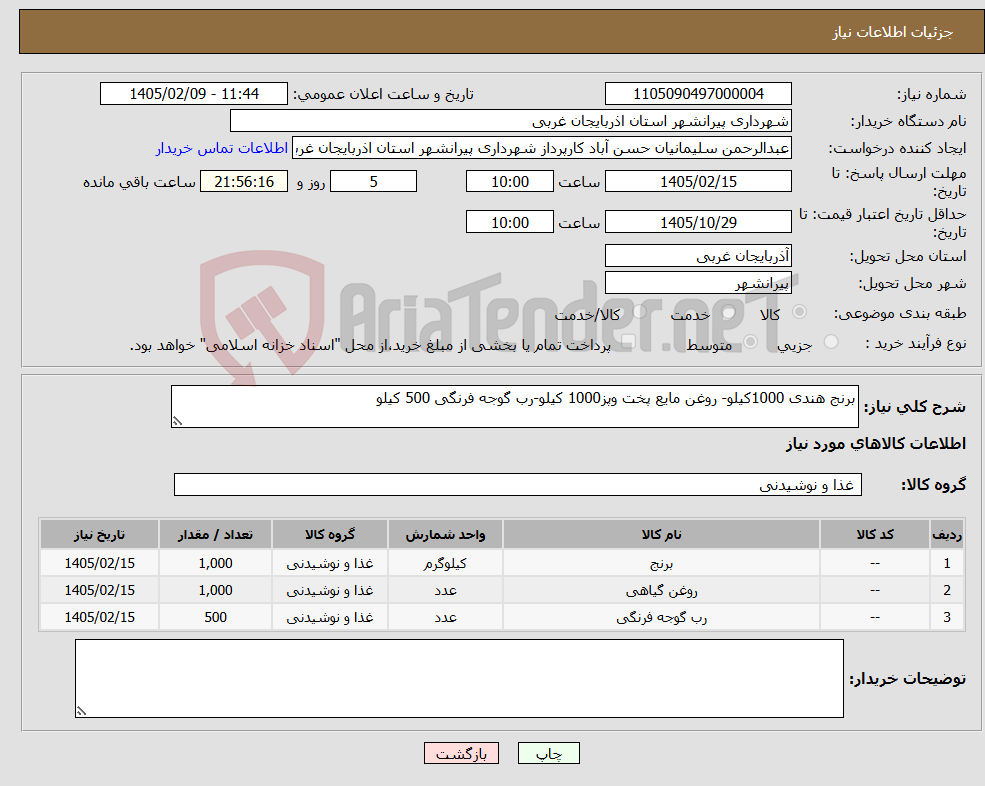The width and height of the screenshot is (985, 786).
Task: Click the رب گوجه فرنگی item name cell
Action: [x=661, y=618]
